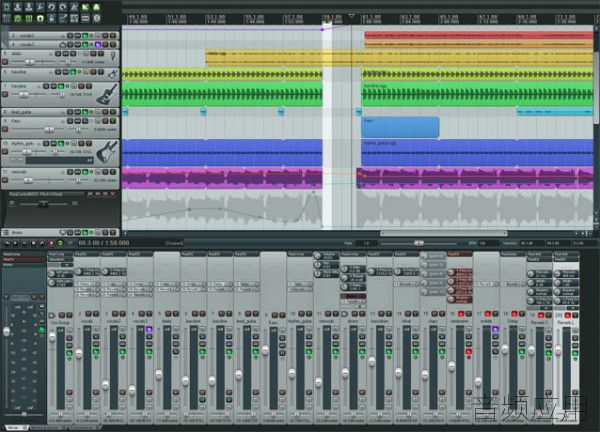Solo the hihat mixer channel
Image resolution: width=600 pixels, height=432 pixels.
415,314
